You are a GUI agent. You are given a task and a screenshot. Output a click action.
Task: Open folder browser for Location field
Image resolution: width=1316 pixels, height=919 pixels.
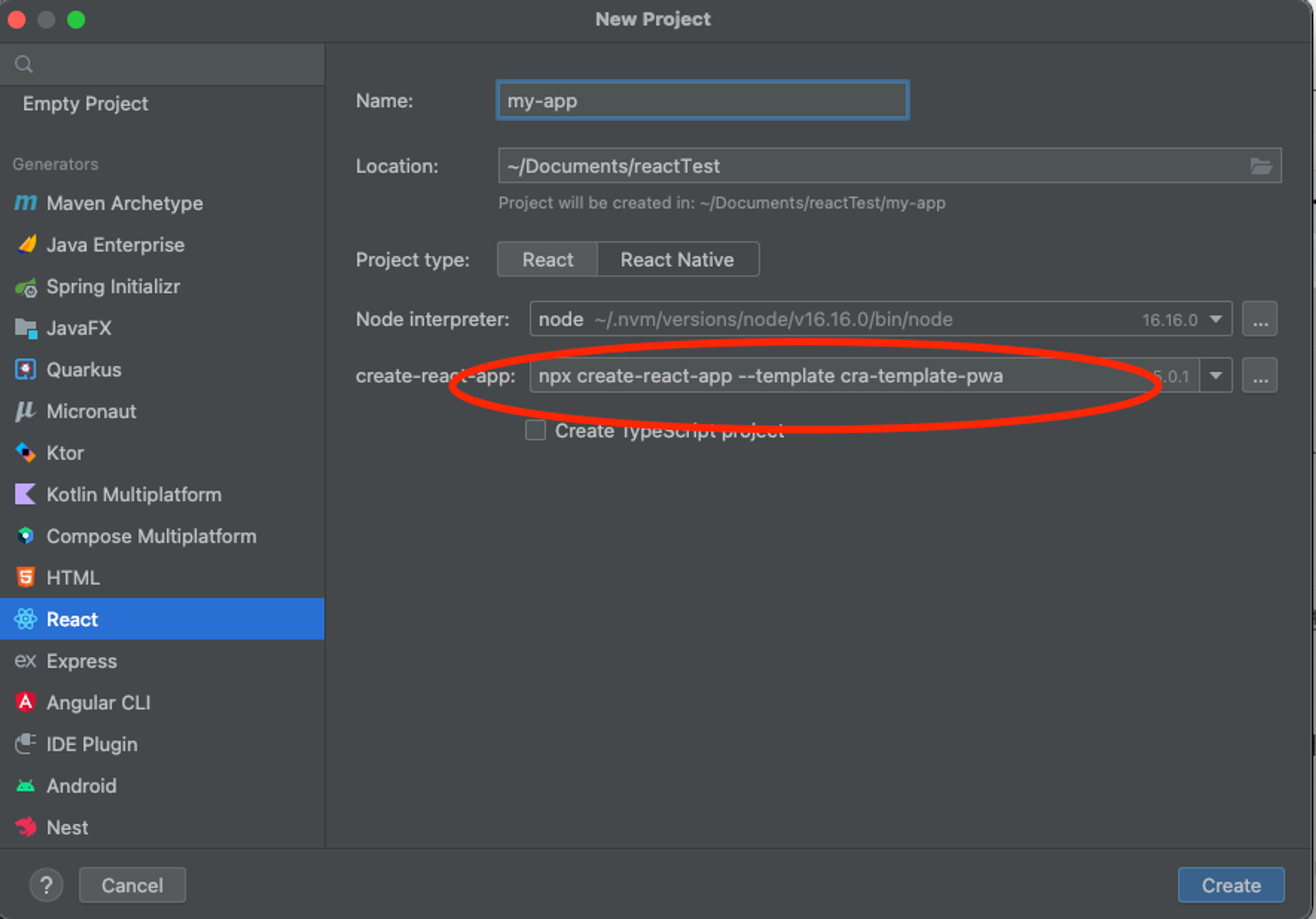tap(1261, 166)
